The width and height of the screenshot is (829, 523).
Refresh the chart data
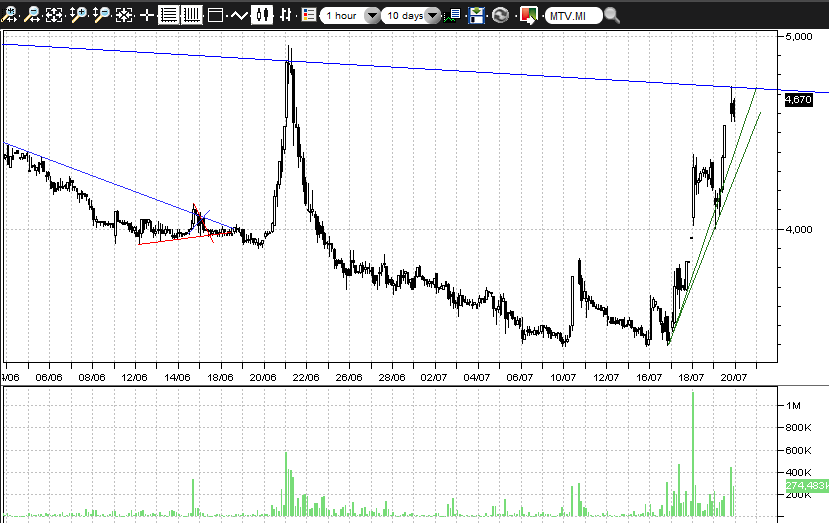coord(501,15)
